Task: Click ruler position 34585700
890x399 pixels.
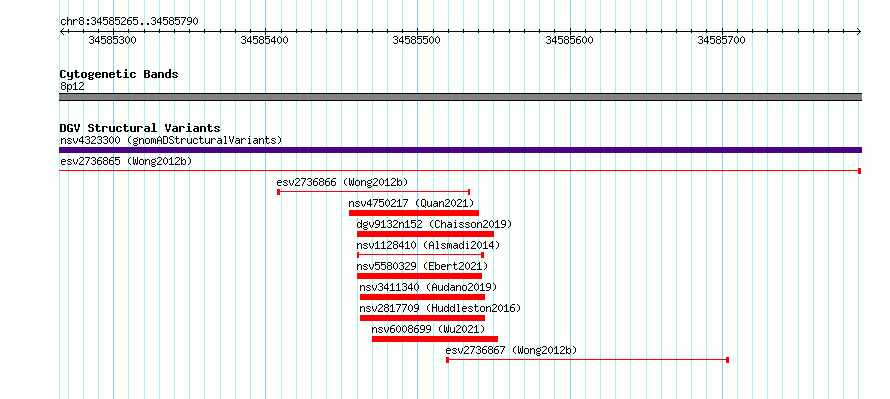Action: coord(721,40)
